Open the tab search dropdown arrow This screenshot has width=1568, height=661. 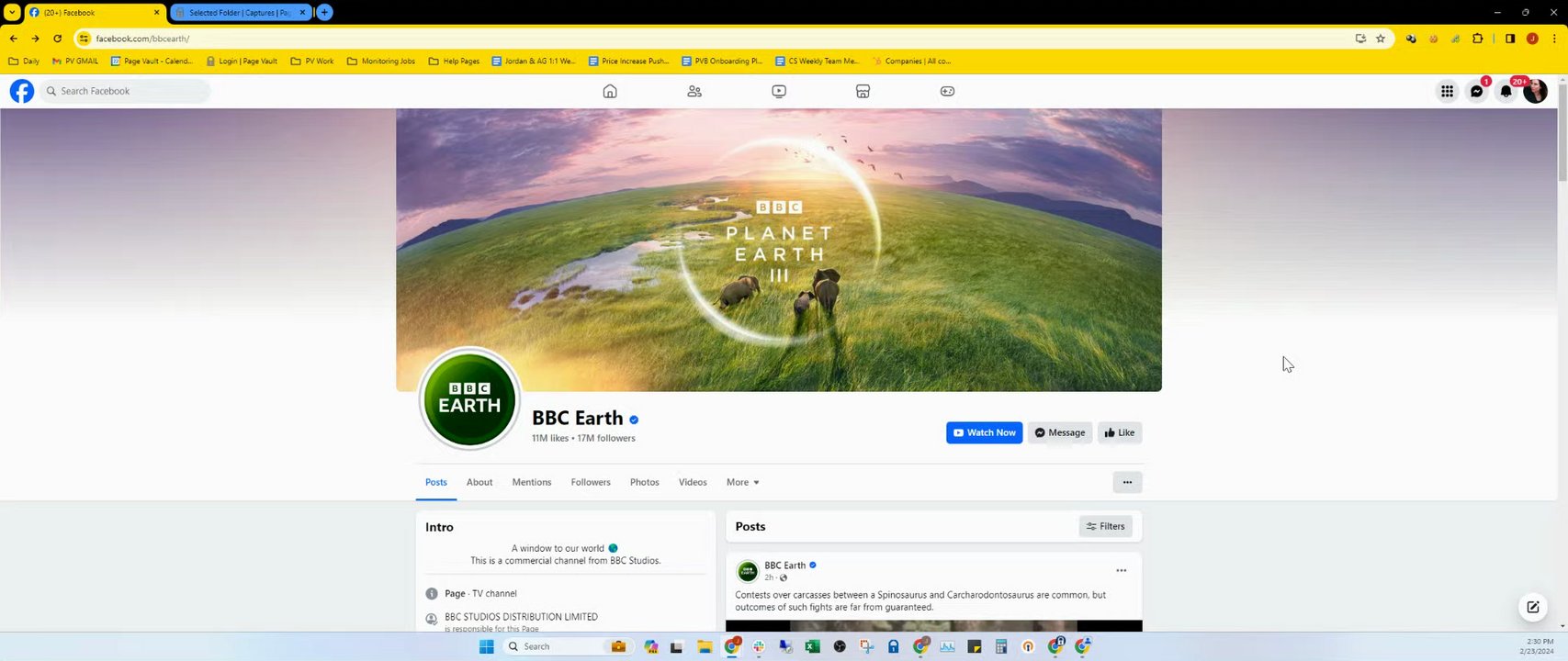click(12, 12)
